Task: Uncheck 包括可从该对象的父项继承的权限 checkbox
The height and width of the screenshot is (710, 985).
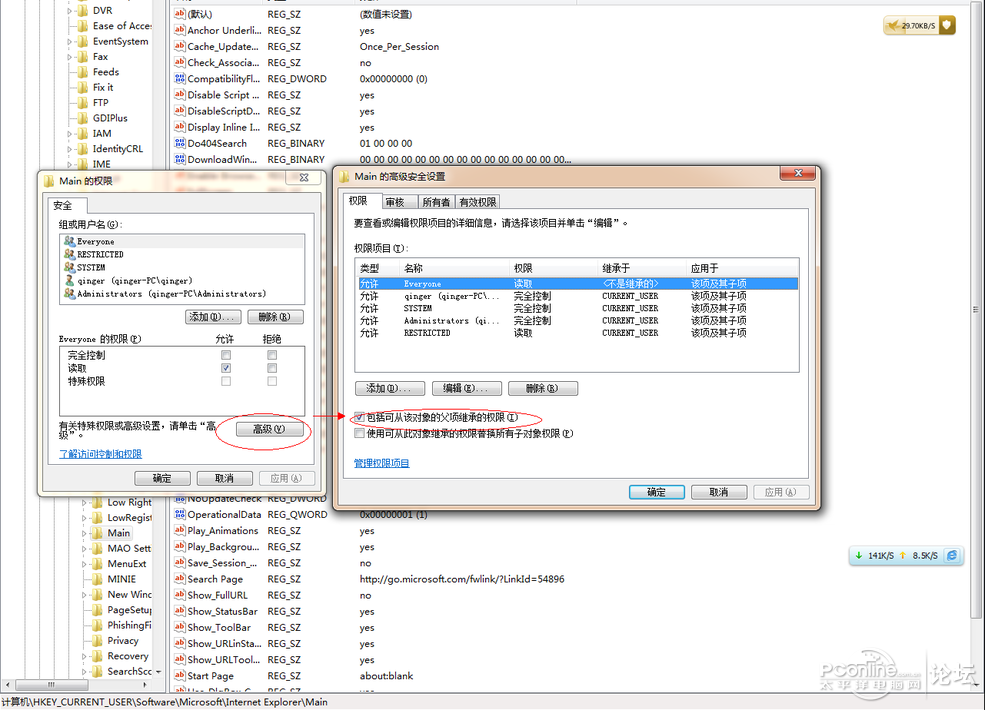Action: (x=360, y=417)
